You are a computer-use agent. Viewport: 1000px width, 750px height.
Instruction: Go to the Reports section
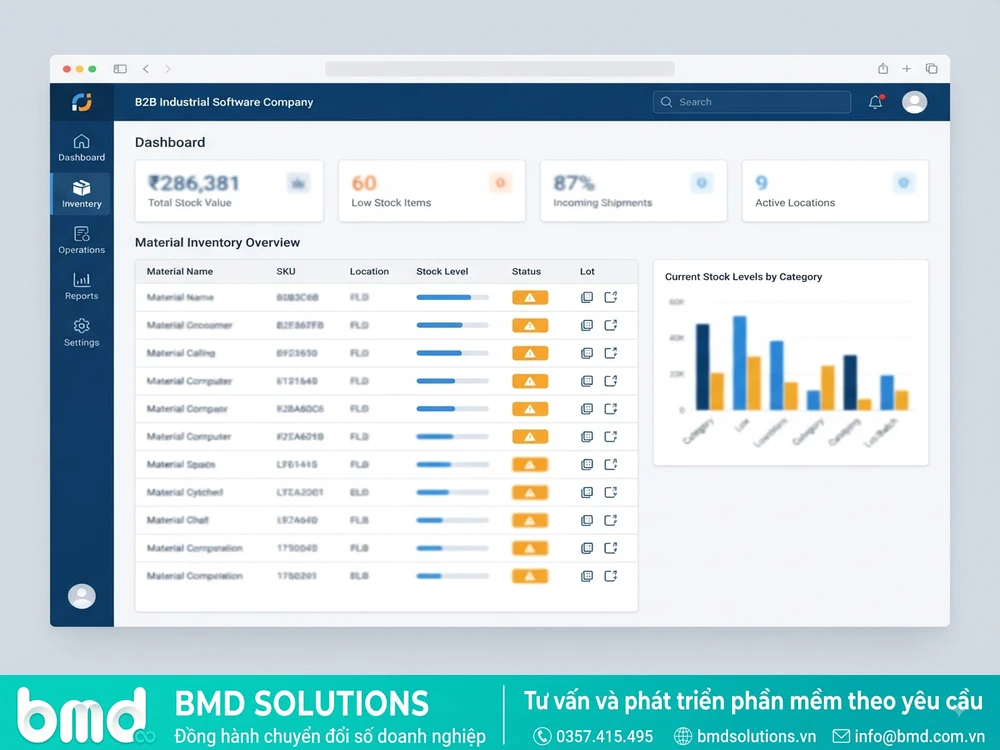click(82, 286)
